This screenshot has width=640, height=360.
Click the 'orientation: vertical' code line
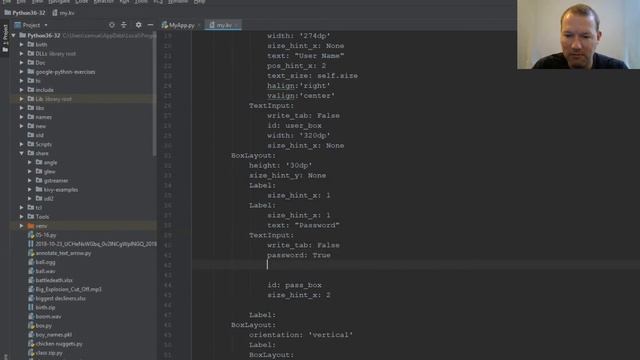(301, 335)
